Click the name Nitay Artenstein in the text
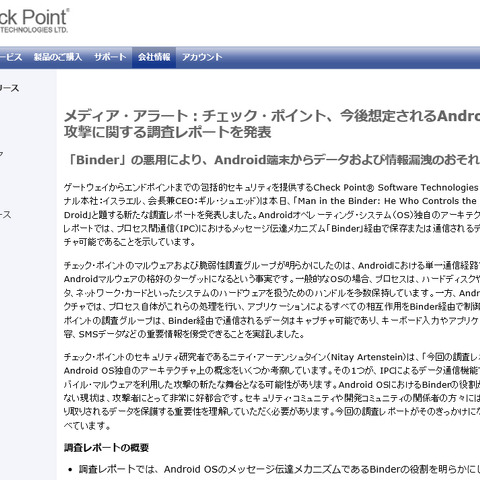 pyautogui.click(x=367, y=357)
